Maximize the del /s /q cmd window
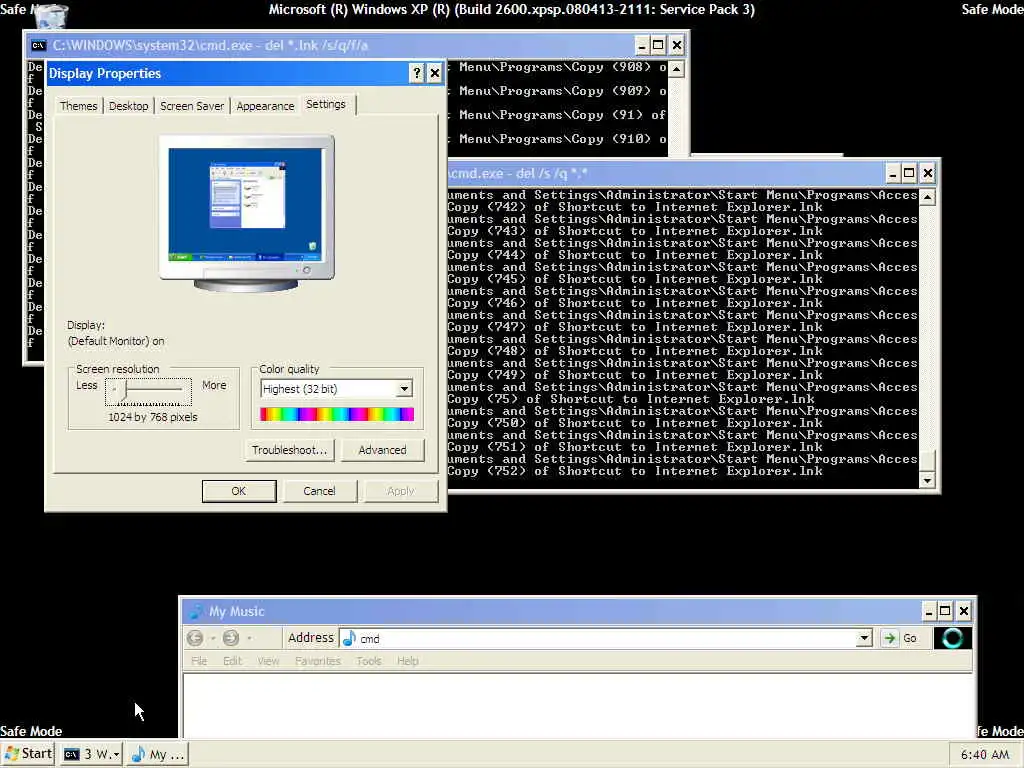The image size is (1024, 768). 909,173
